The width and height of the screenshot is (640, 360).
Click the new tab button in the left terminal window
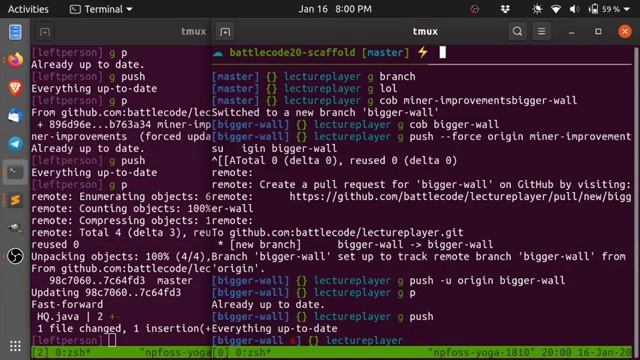pyautogui.click(x=45, y=32)
